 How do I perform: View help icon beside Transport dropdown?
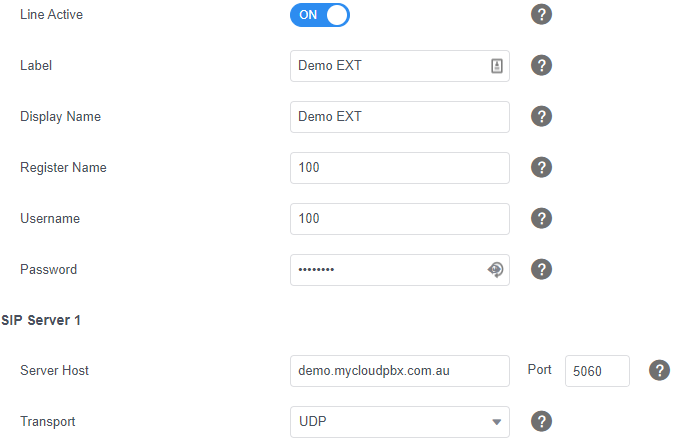(x=541, y=422)
